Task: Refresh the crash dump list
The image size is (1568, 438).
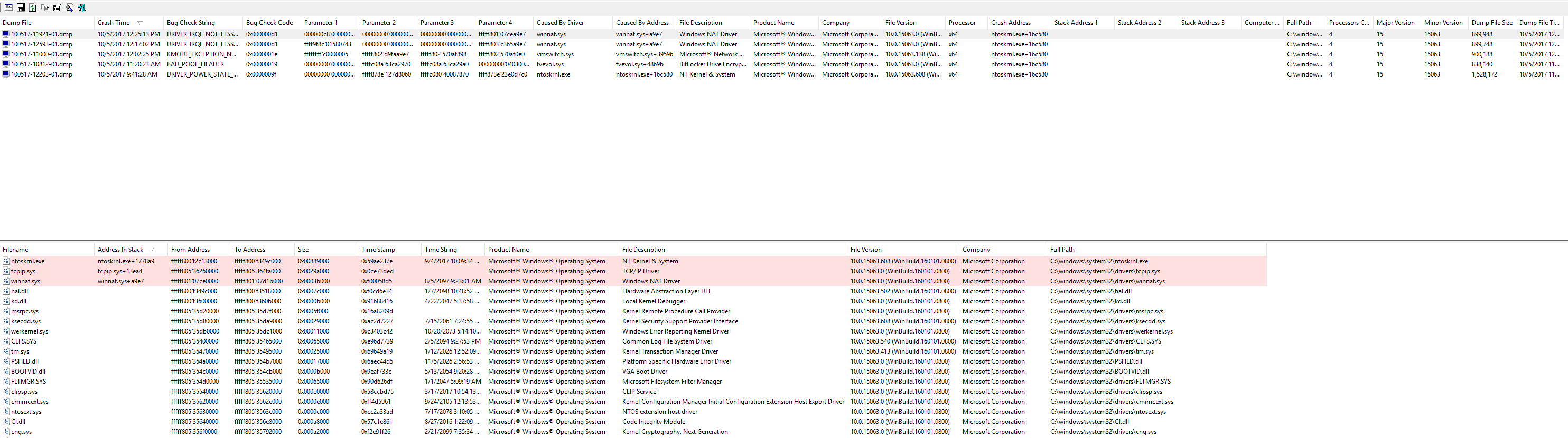Action: (33, 7)
